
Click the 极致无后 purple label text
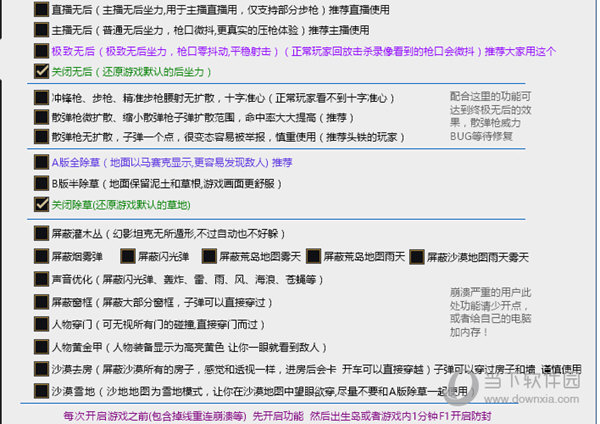[x=304, y=51]
